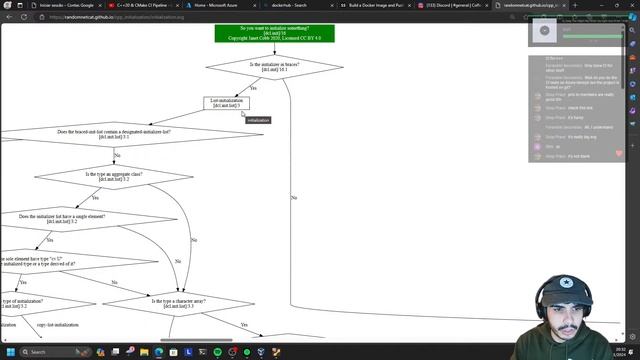Open File Explorer from the taskbar
This screenshot has width=640, height=360.
click(x=144, y=352)
